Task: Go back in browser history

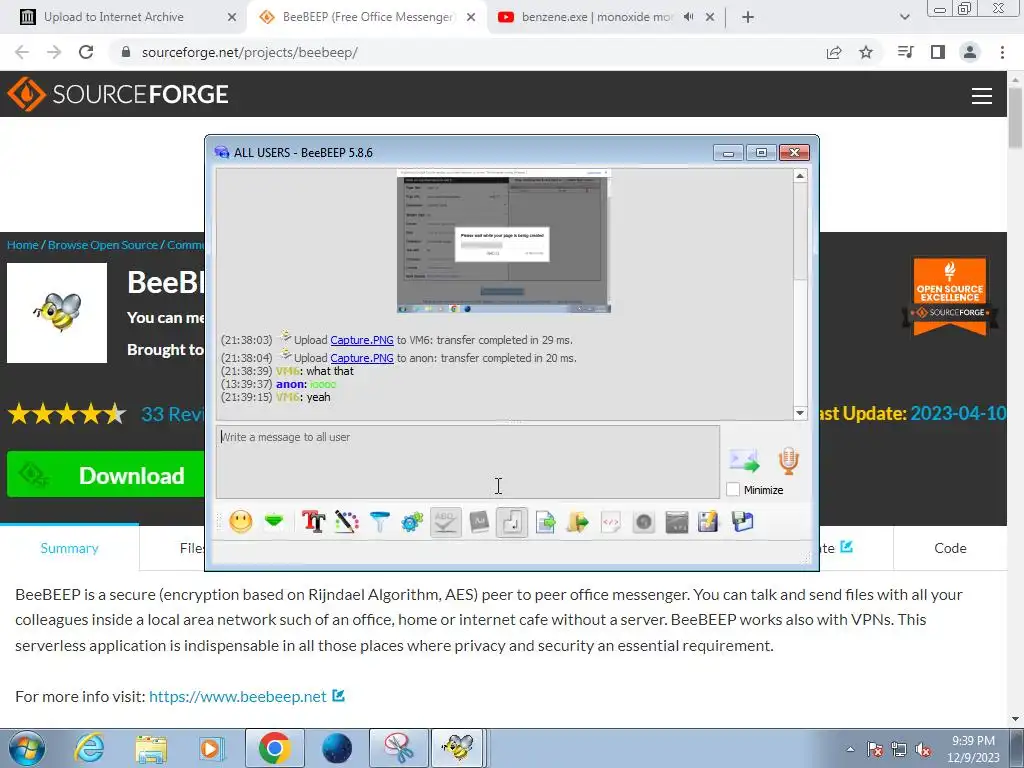Action: (22, 52)
